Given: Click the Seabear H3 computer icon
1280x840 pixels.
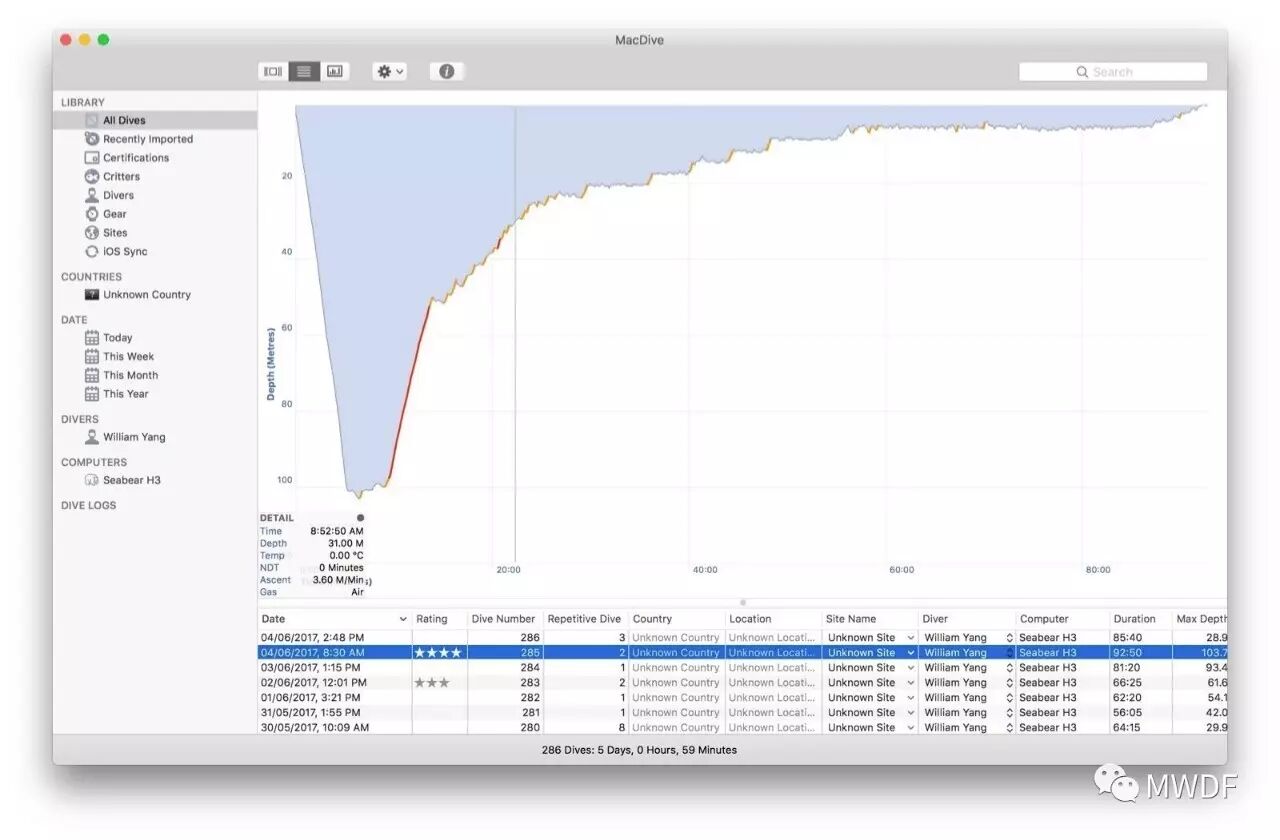Looking at the screenshot, I should click(x=92, y=481).
